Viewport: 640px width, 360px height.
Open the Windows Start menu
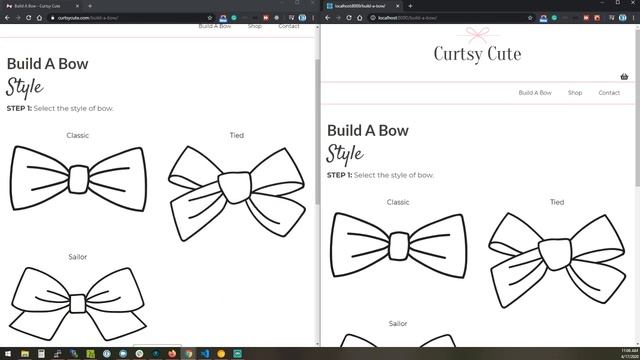pos(8,353)
